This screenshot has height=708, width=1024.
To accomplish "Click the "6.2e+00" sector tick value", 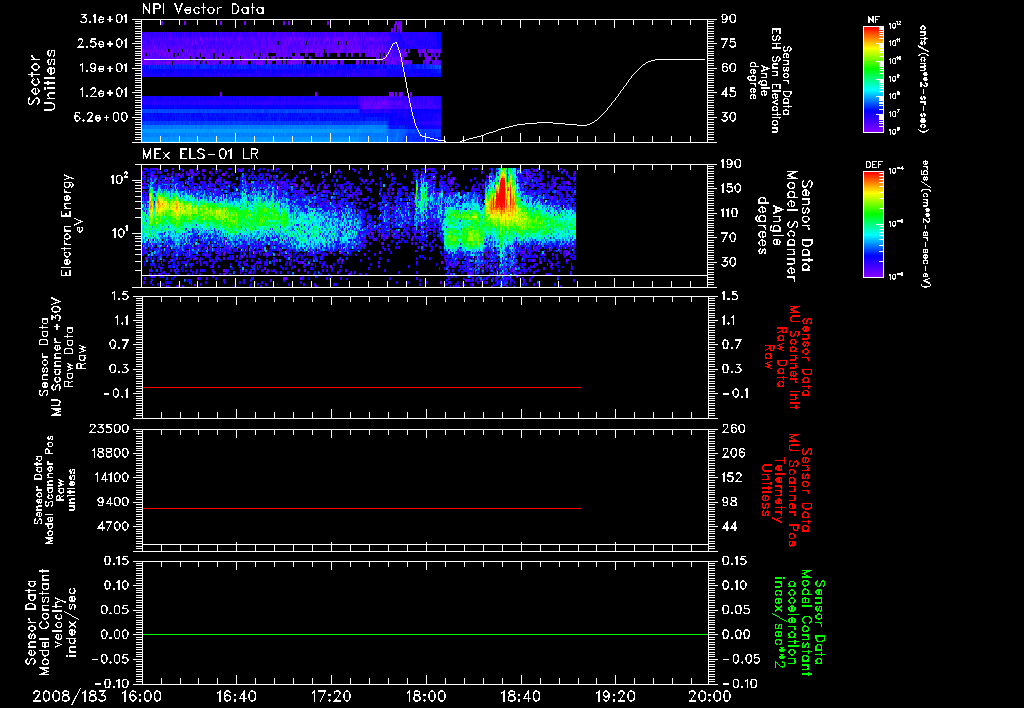I will [104, 118].
